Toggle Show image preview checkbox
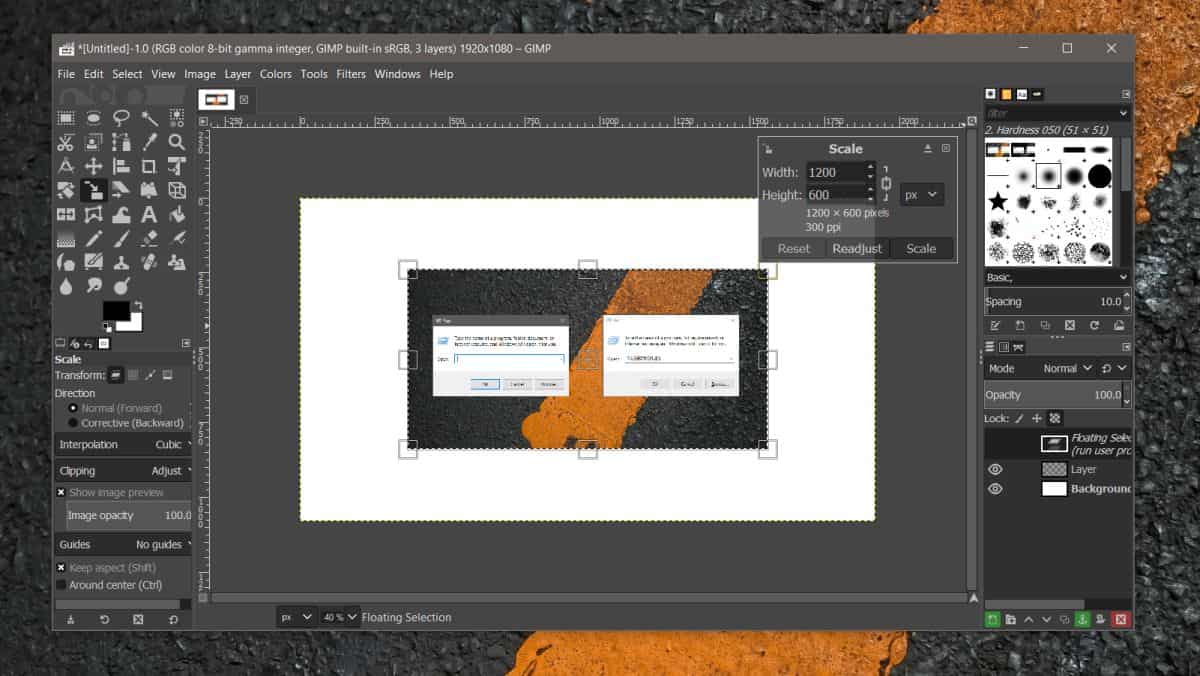 [61, 492]
